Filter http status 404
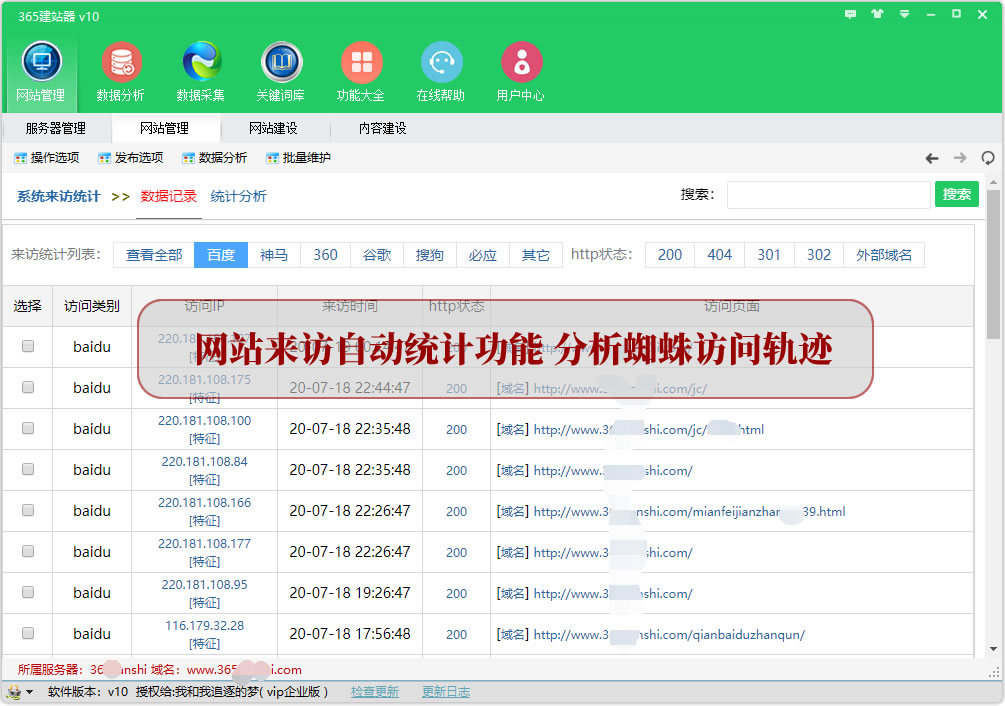The image size is (1005, 706). tap(719, 255)
